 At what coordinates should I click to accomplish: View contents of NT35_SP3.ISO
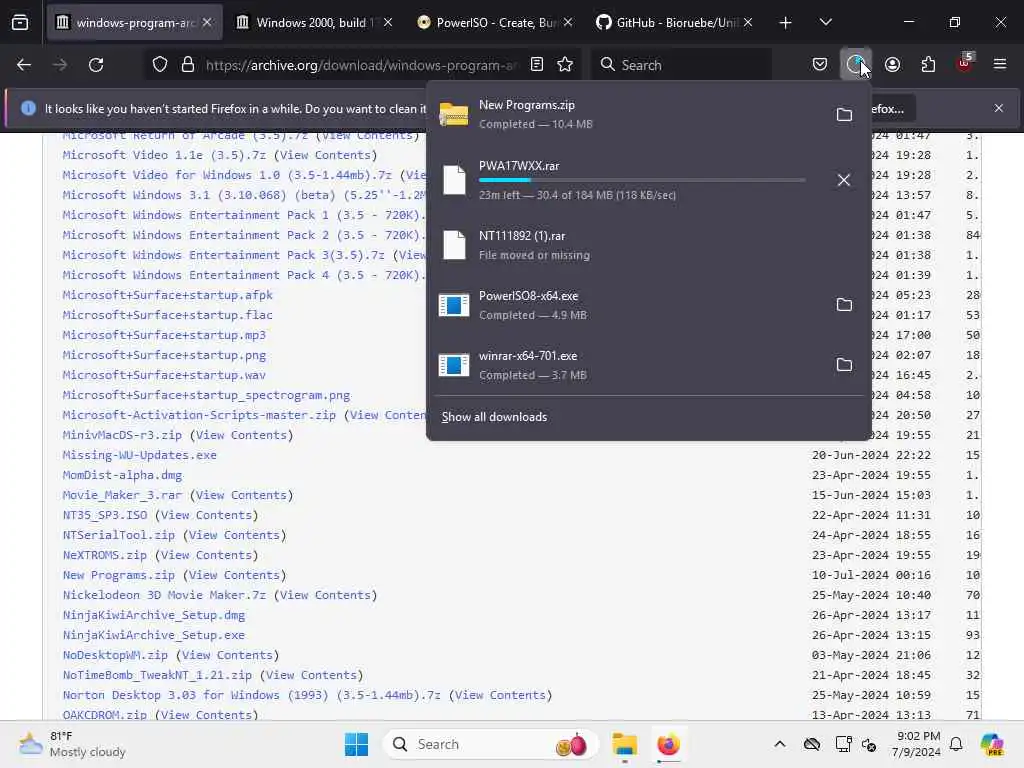pyautogui.click(x=206, y=515)
